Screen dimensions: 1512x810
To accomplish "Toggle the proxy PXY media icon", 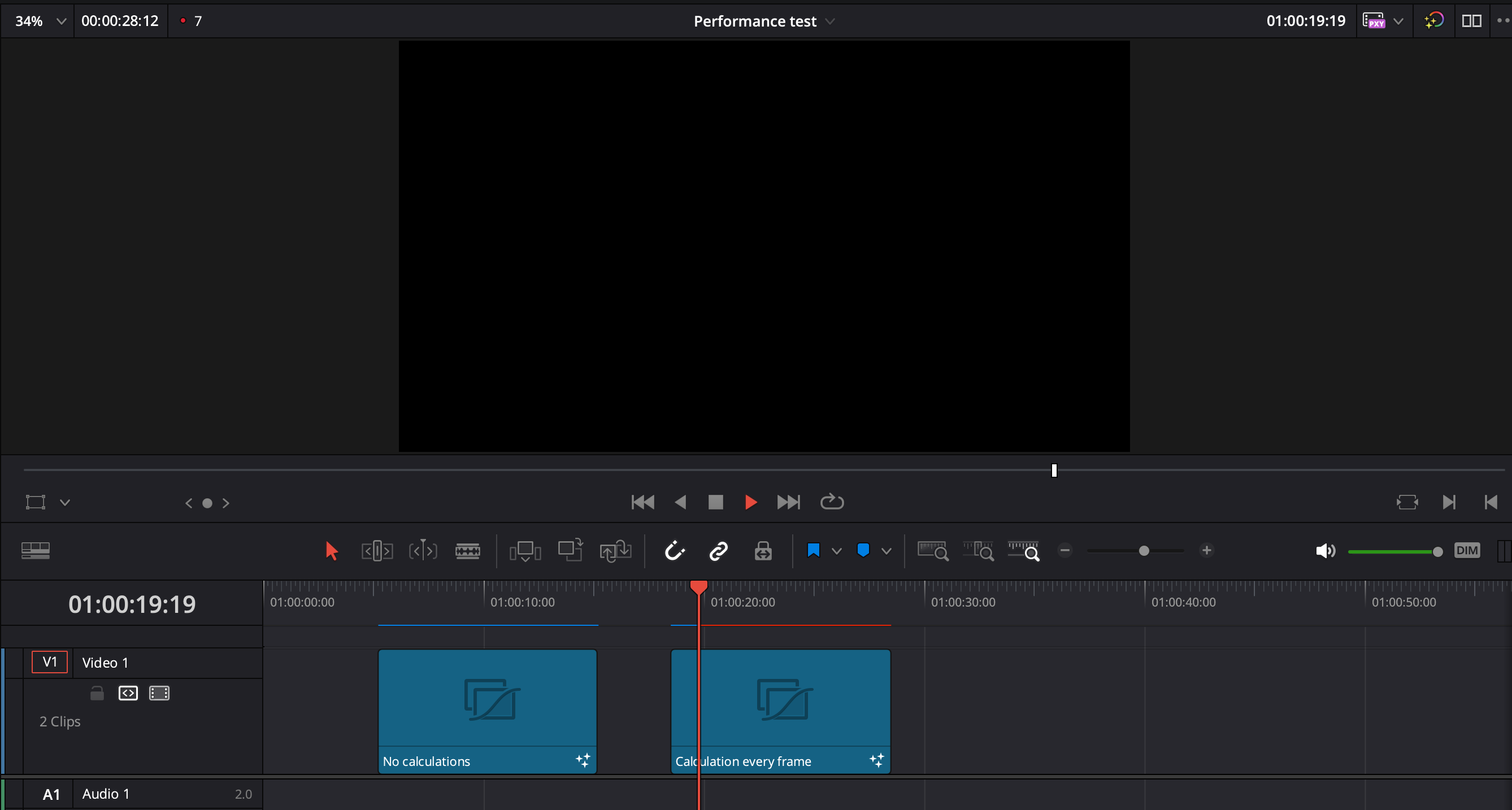I will pos(1374,21).
